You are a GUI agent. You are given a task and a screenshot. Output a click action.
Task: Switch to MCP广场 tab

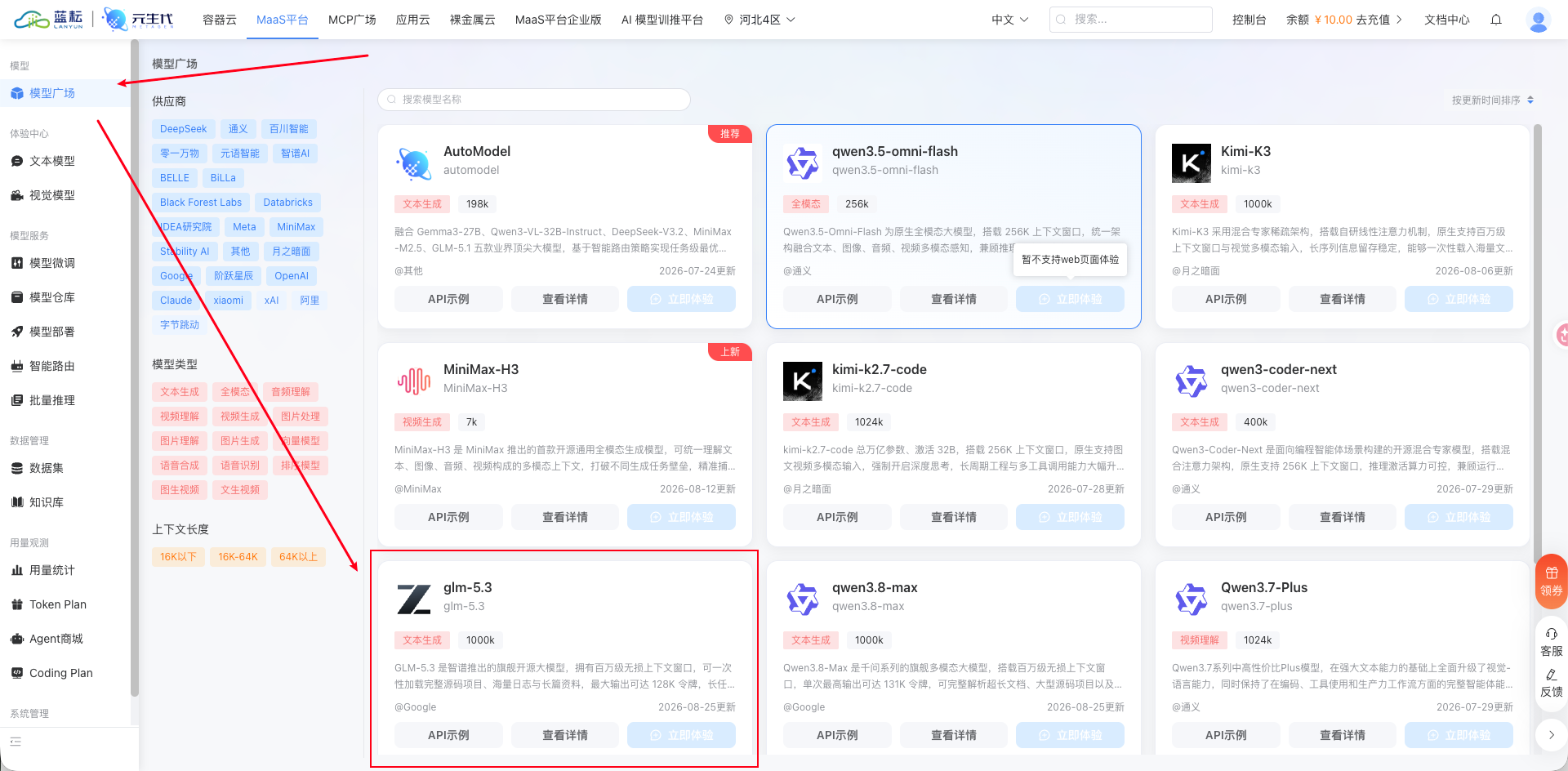352,20
